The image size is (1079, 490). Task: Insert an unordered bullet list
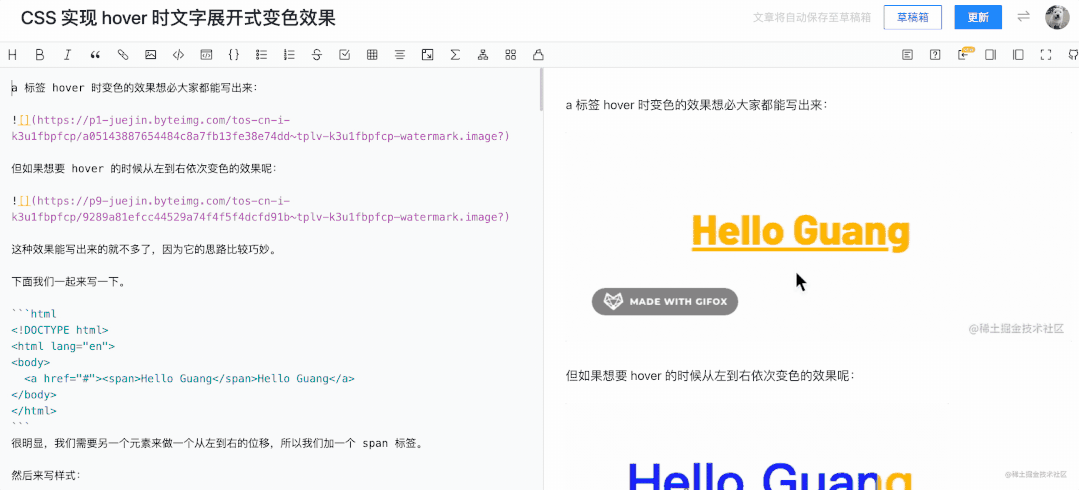(261, 55)
